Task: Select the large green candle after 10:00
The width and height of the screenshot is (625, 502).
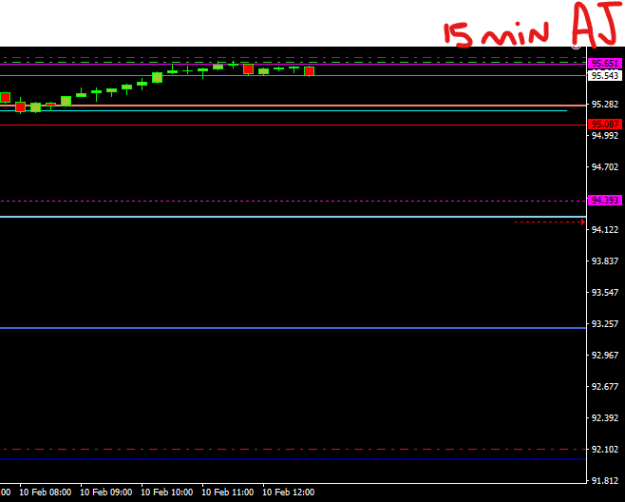Action: point(157,77)
